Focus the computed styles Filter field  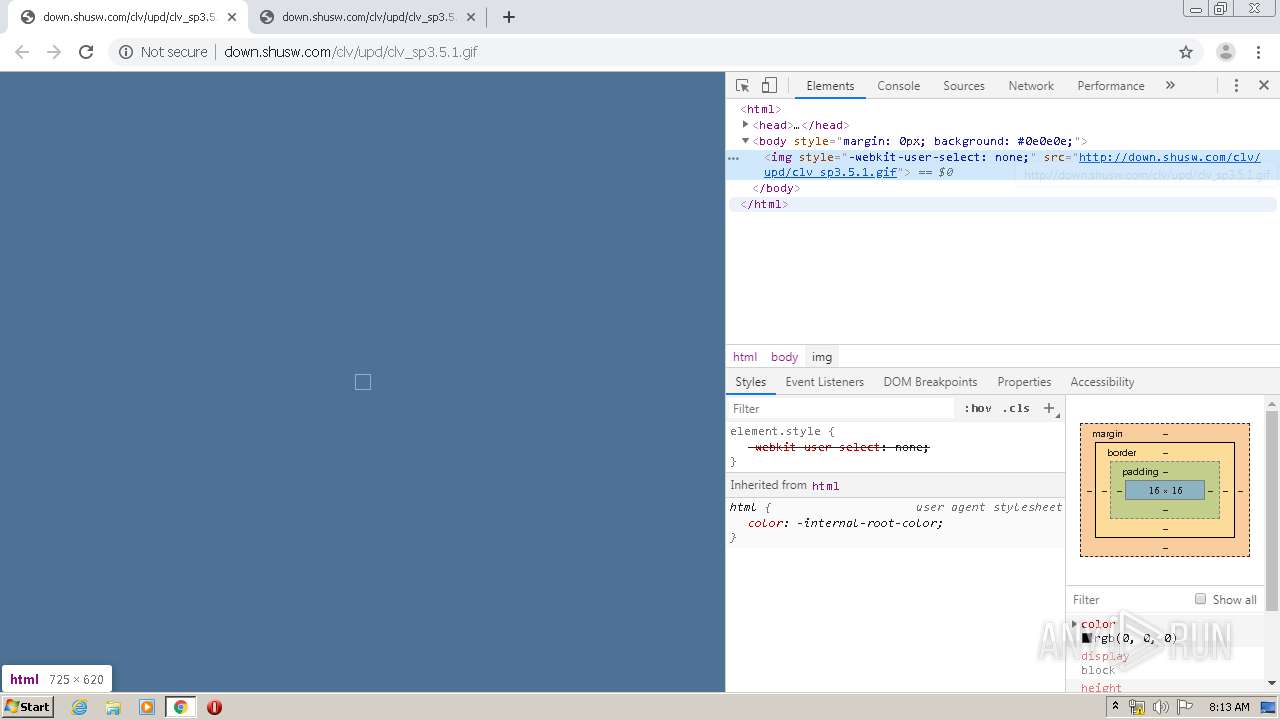tap(1128, 600)
